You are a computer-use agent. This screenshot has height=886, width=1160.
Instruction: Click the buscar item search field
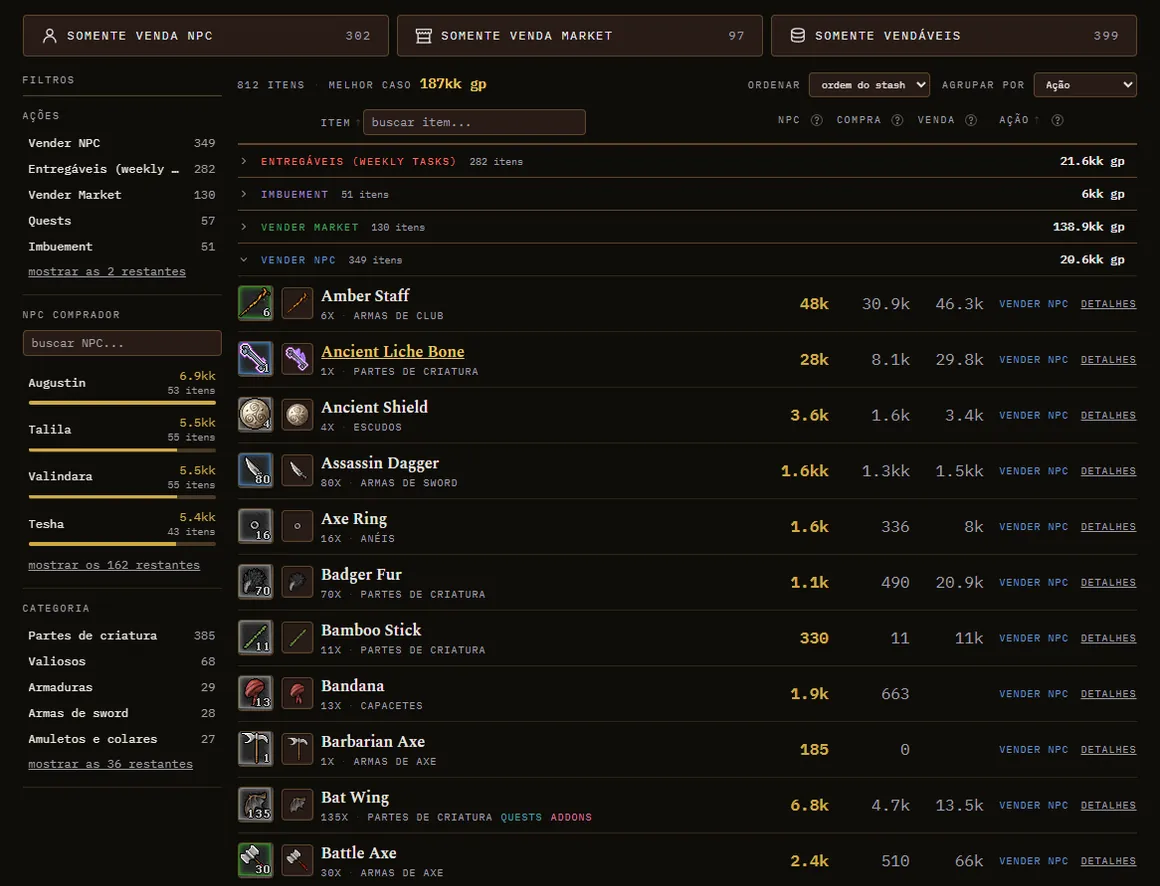tap(474, 122)
